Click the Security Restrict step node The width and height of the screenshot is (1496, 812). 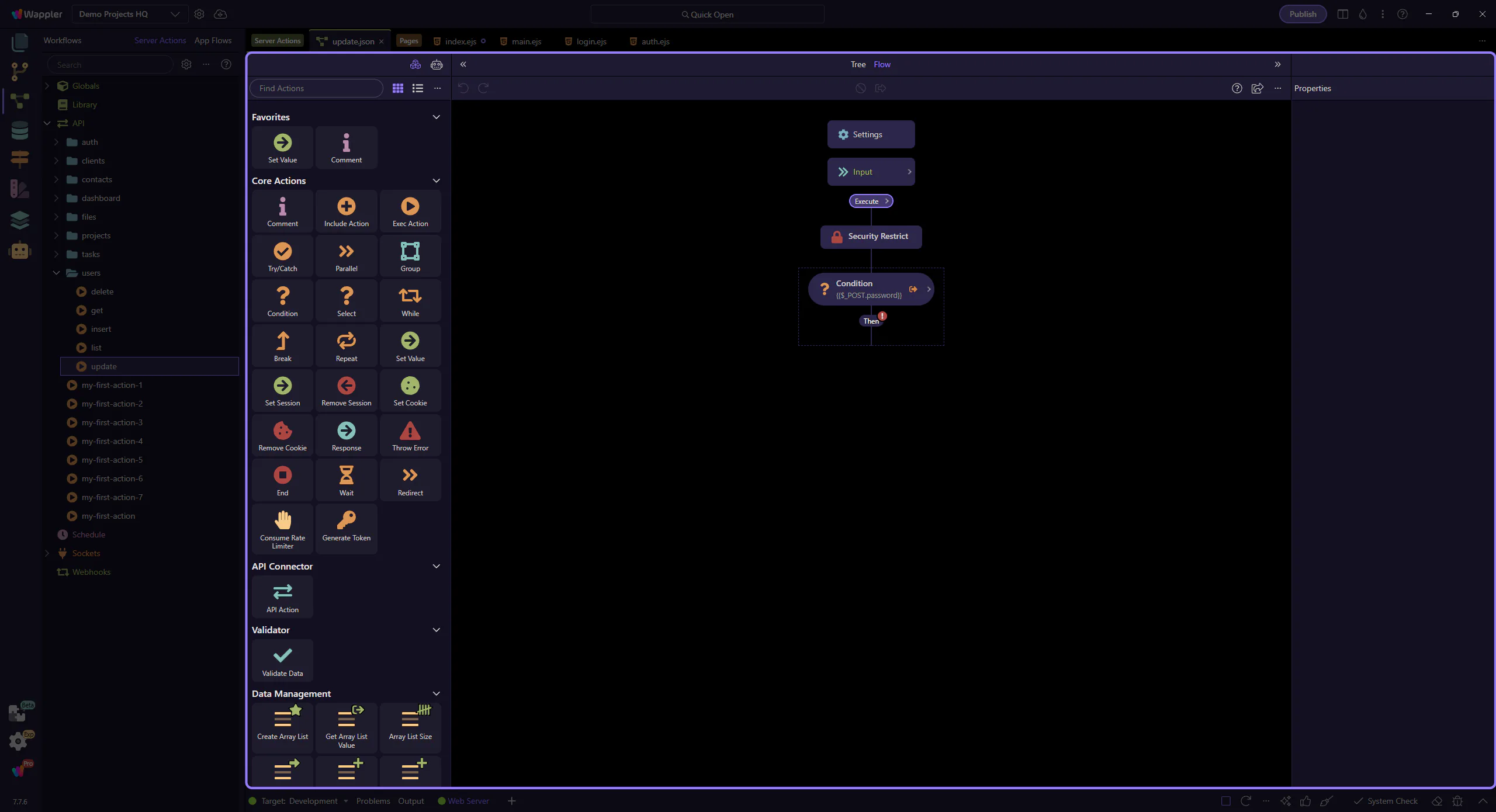pos(871,237)
